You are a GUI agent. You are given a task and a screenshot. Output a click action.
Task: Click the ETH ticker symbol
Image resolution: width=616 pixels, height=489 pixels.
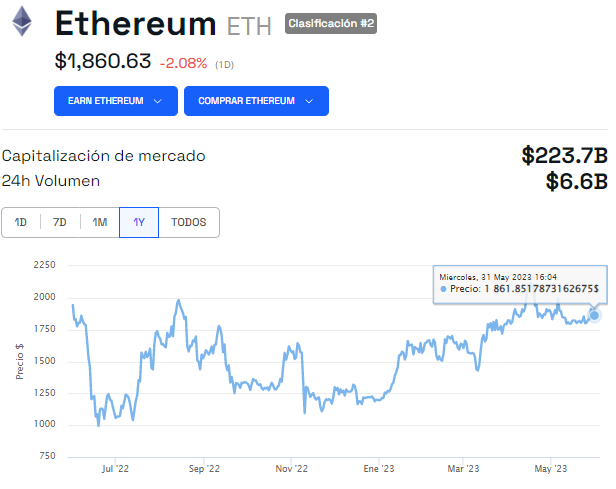click(249, 25)
